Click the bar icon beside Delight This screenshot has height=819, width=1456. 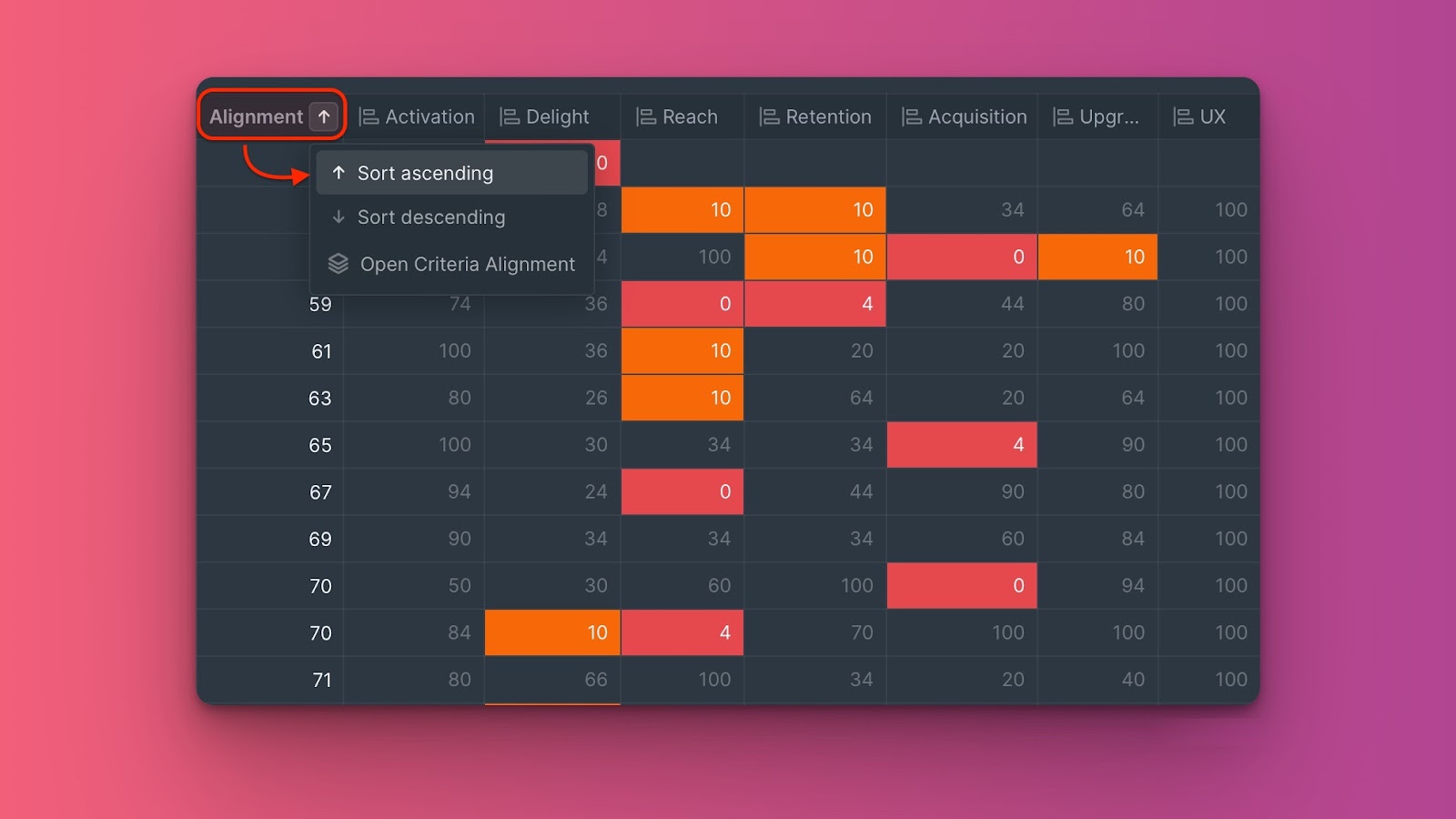point(510,116)
